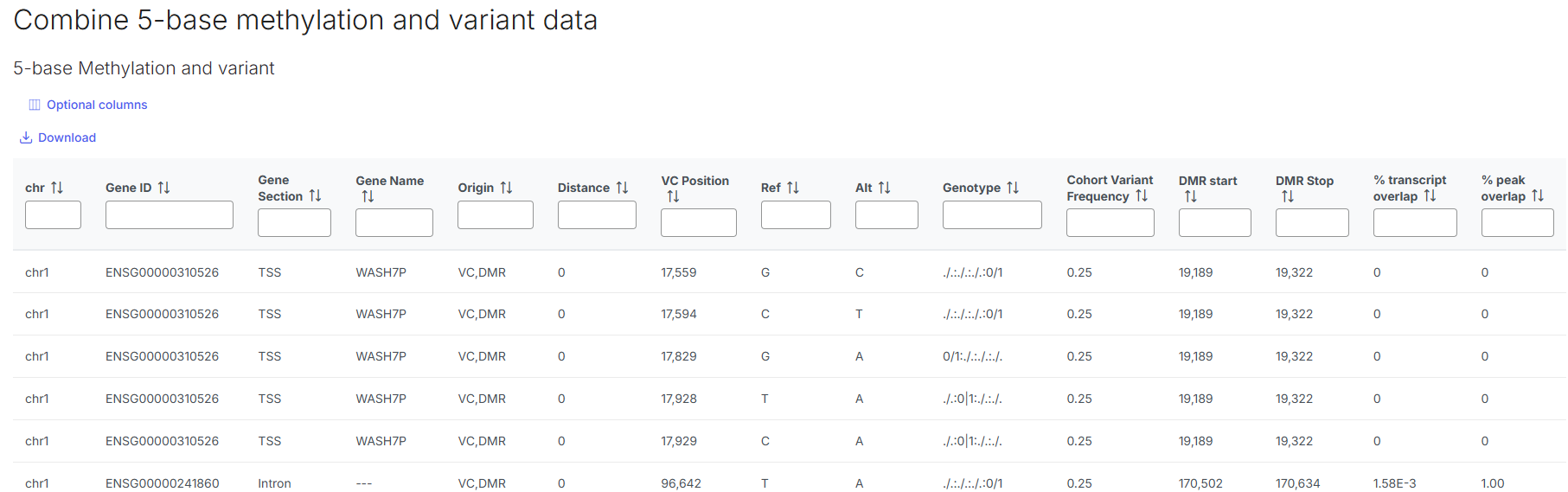Click the % transcript overlap filter box
1568x492 pixels.
[x=1414, y=223]
